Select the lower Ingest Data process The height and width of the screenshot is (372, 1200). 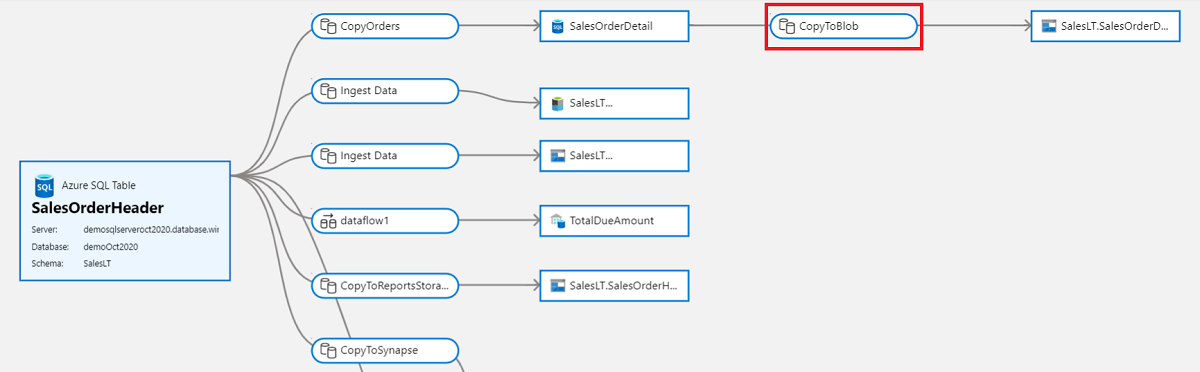coord(385,156)
